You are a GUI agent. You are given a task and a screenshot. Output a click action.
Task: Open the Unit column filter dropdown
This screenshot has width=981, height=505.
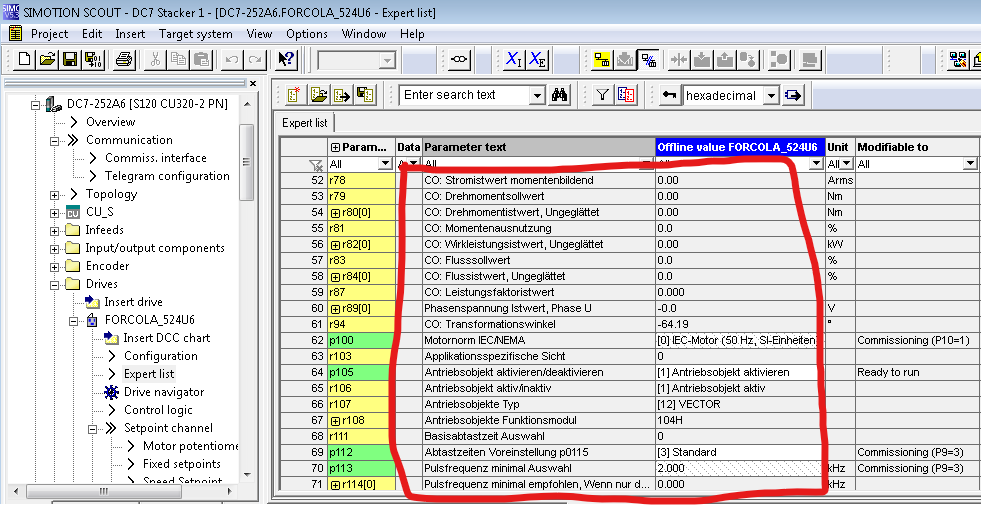coord(846,164)
